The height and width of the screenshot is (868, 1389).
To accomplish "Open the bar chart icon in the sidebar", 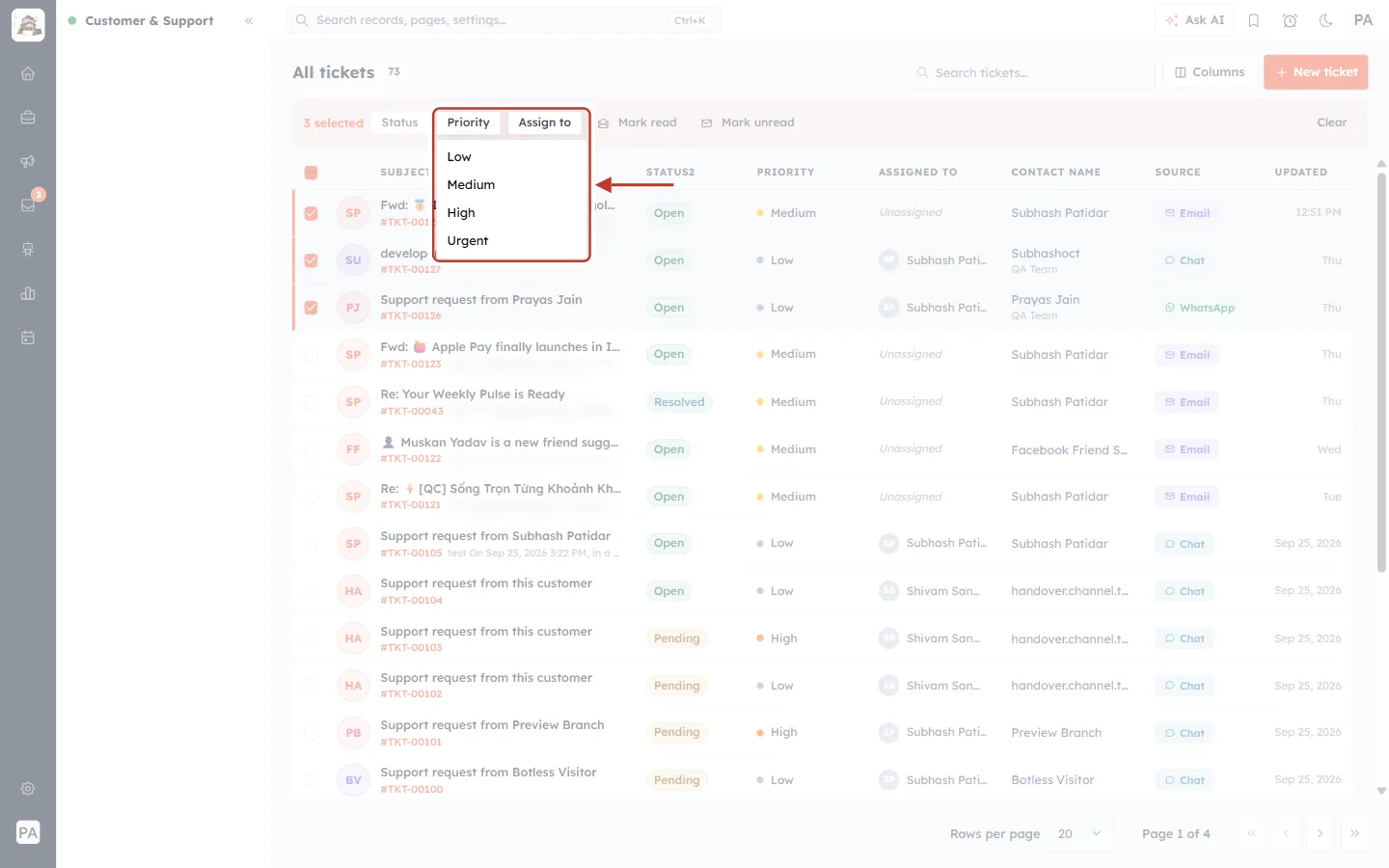I will tap(28, 293).
